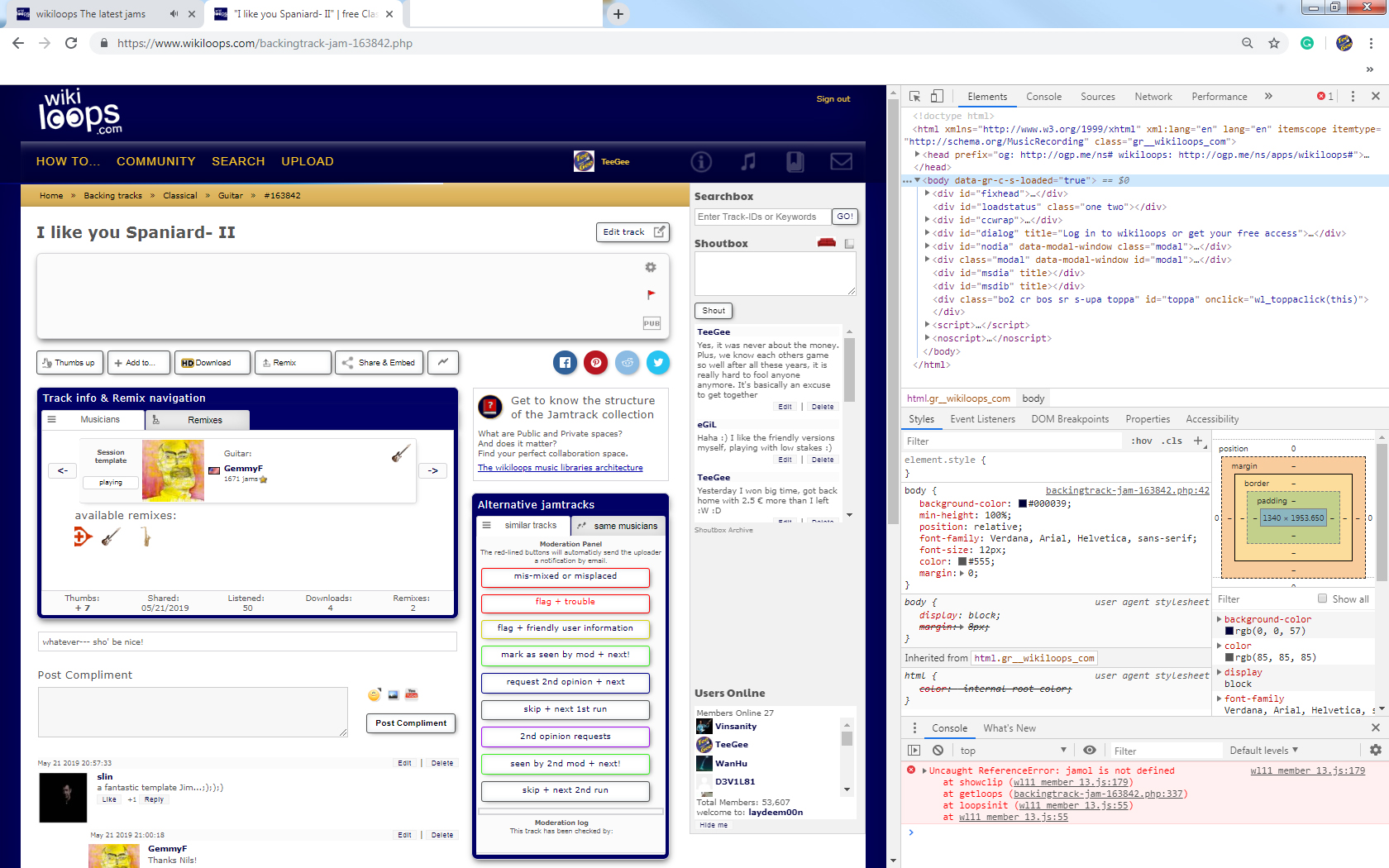Show more DevTools tabs with chevron

click(x=1268, y=97)
